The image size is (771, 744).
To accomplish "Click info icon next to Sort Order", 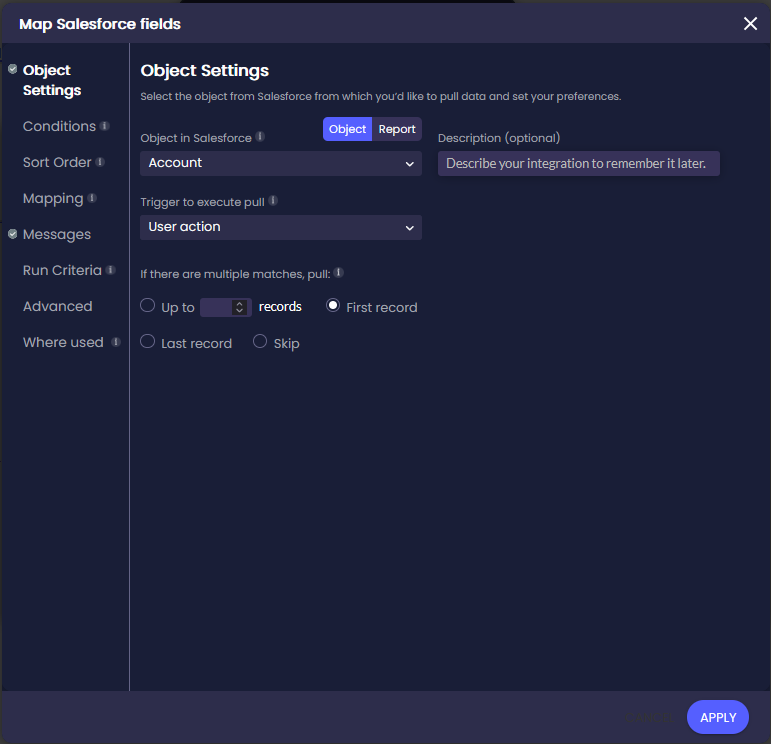I will click(x=100, y=162).
